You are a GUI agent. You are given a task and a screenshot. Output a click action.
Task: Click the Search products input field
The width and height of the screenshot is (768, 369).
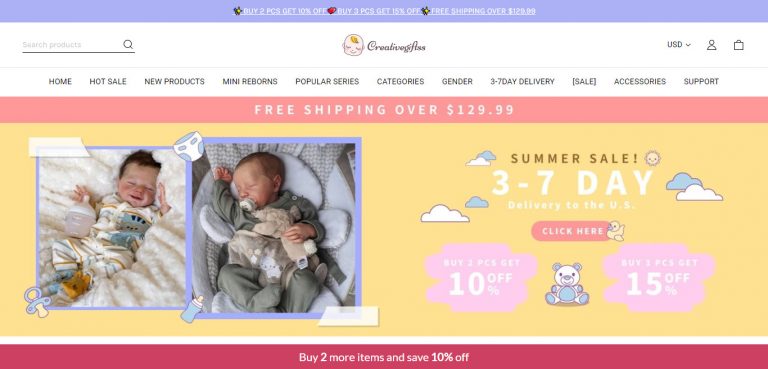pyautogui.click(x=71, y=45)
